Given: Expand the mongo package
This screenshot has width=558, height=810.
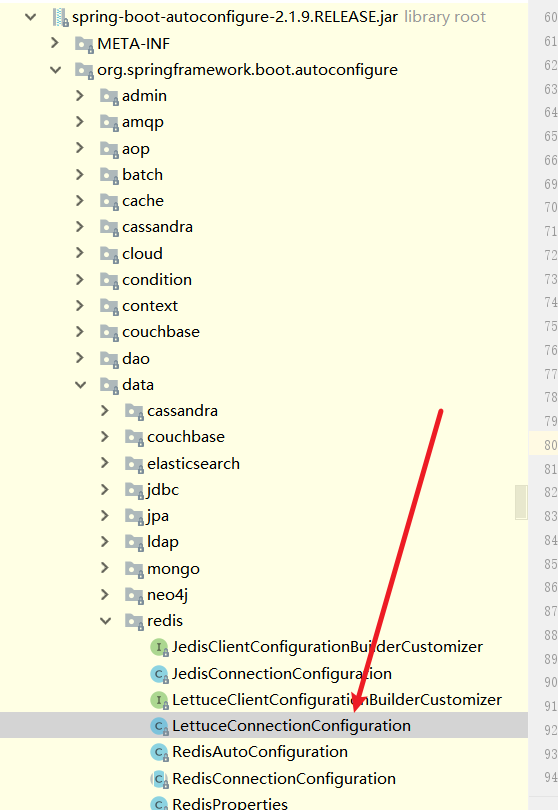Looking at the screenshot, I should [x=105, y=568].
